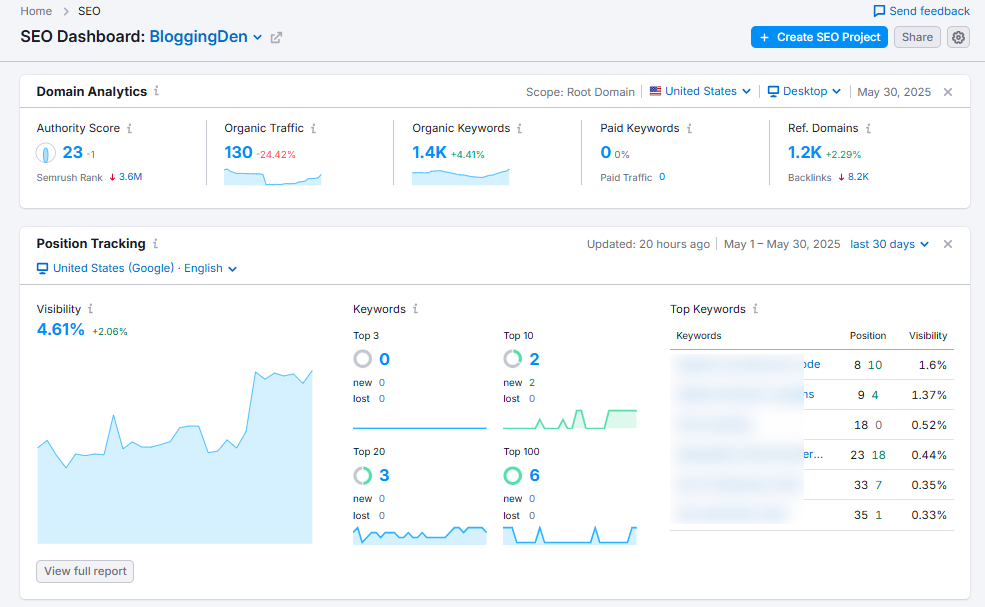The height and width of the screenshot is (607, 985).
Task: Click the Position Tracking info icon
Action: pos(158,243)
